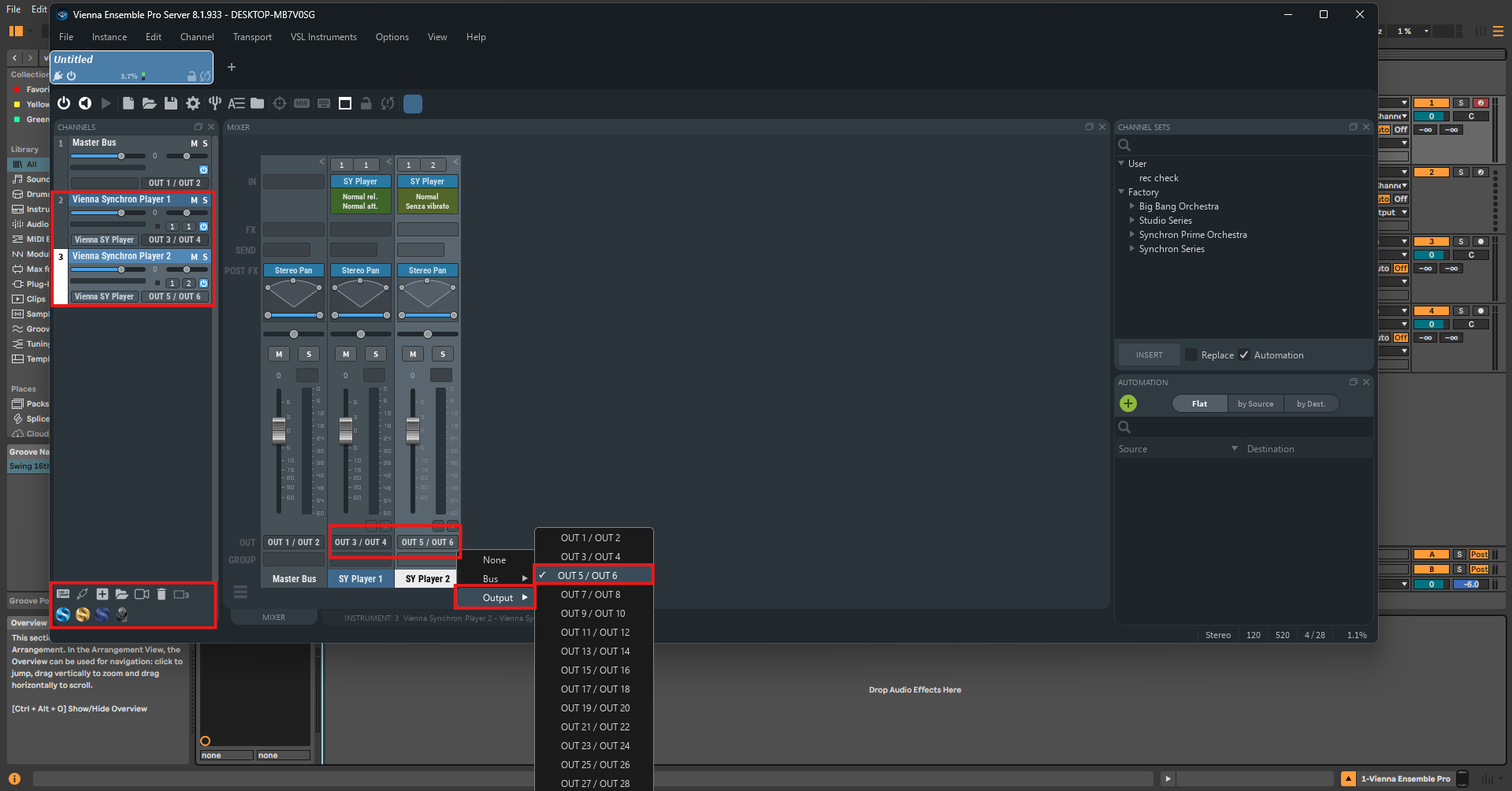The image size is (1512, 791).
Task: Create a new project with the blank-page icon
Action: (128, 103)
